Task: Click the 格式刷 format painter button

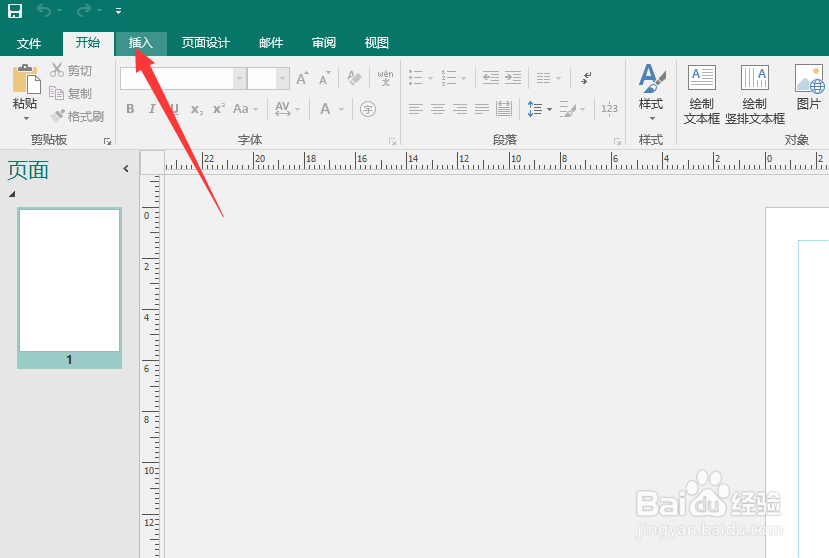Action: (x=77, y=116)
